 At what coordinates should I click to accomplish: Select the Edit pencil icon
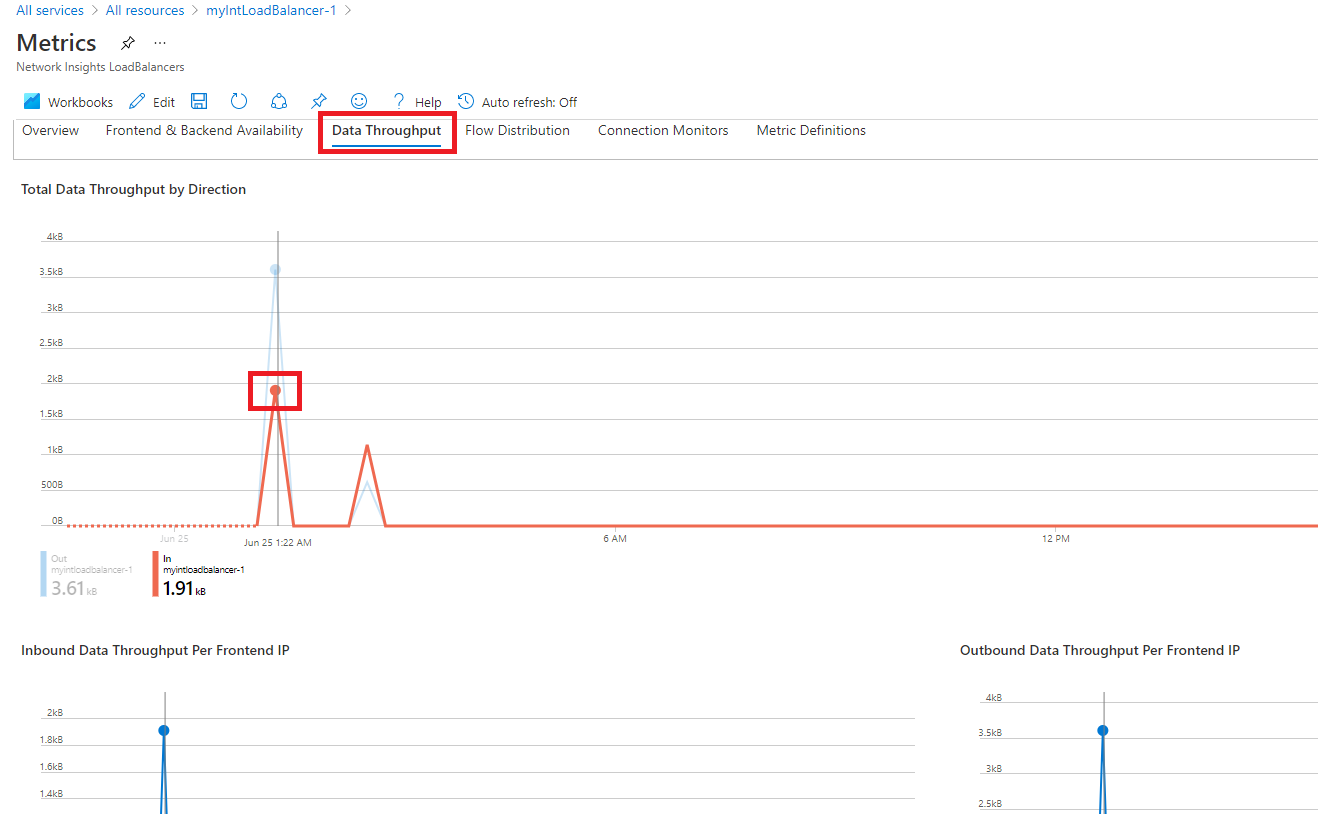point(138,101)
